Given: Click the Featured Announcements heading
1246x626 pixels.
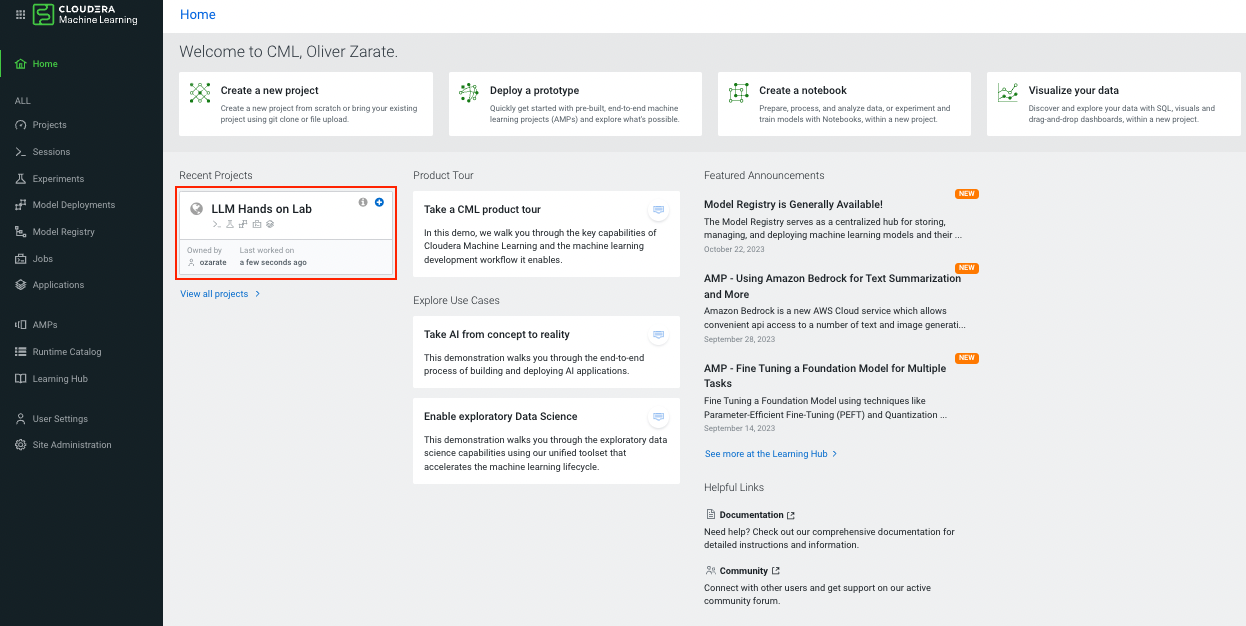Looking at the screenshot, I should click(x=764, y=176).
